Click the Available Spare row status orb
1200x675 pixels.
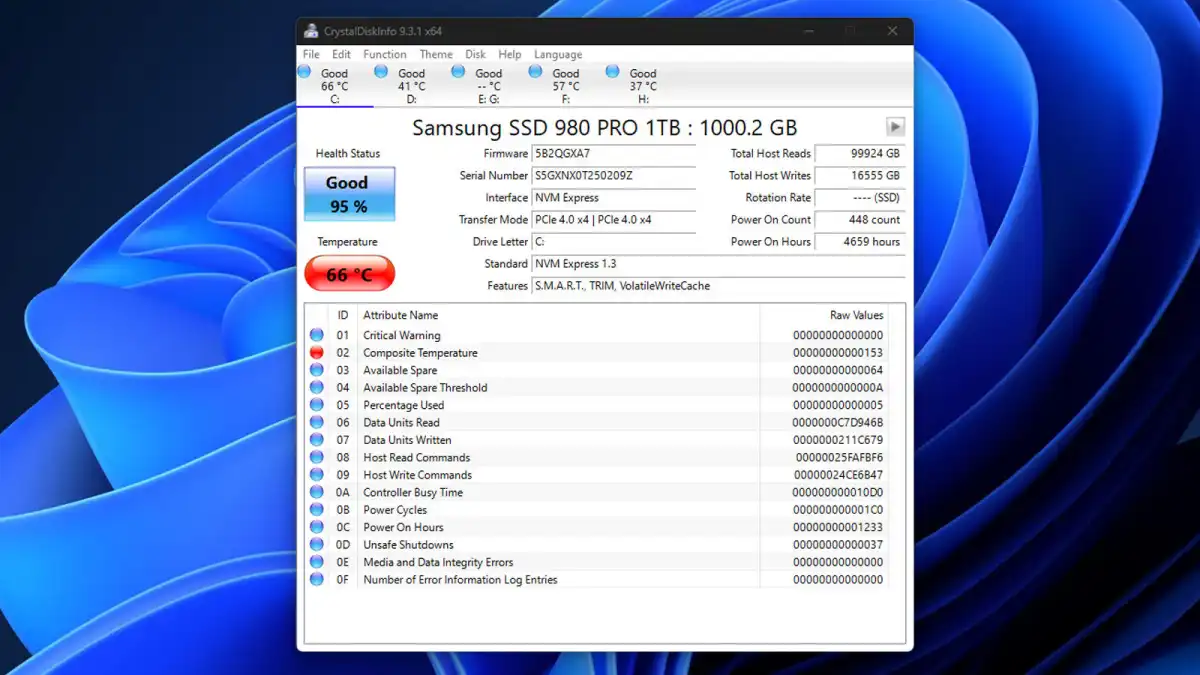coord(317,370)
